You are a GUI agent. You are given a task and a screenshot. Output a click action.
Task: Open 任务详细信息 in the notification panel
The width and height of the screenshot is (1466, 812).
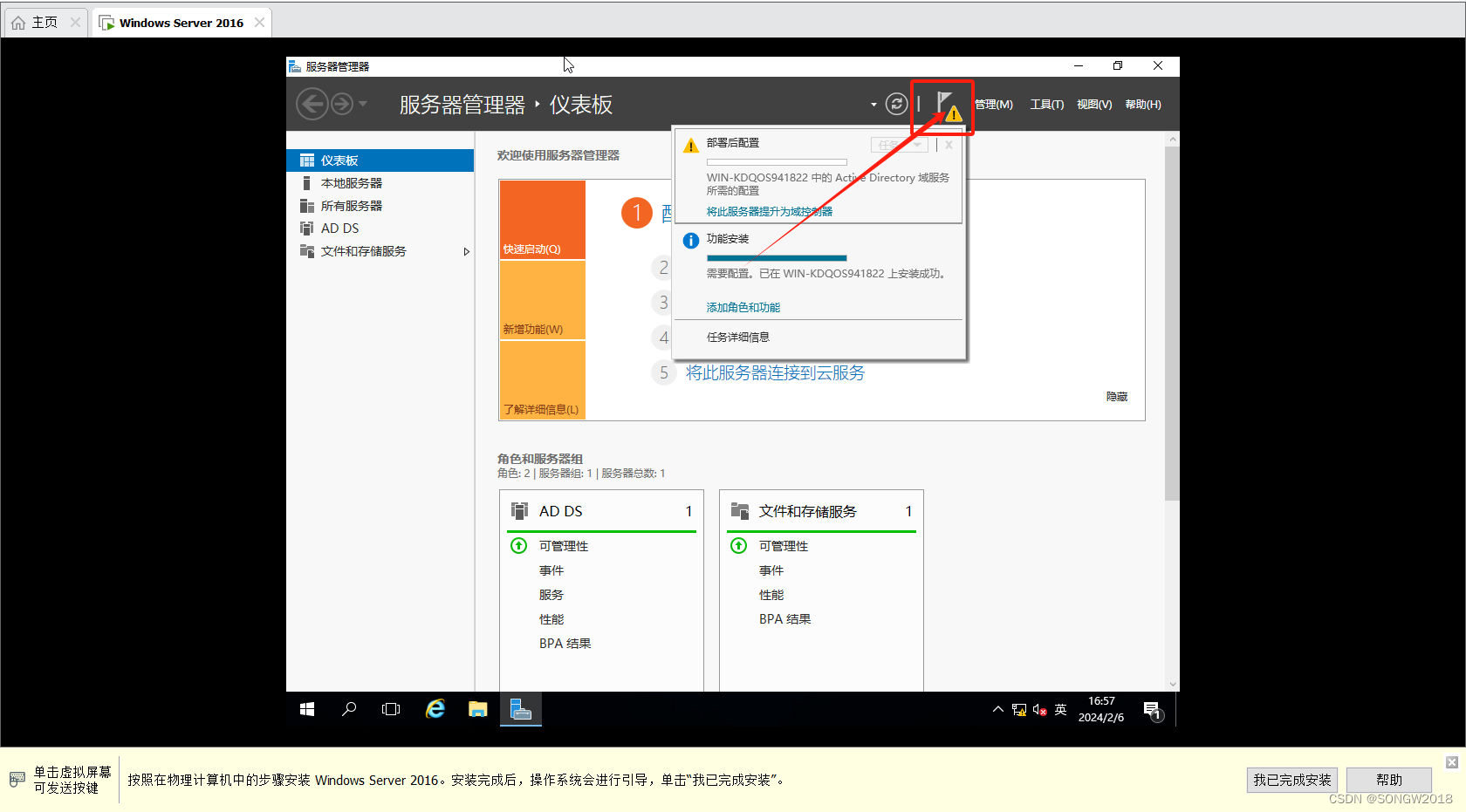tap(738, 337)
